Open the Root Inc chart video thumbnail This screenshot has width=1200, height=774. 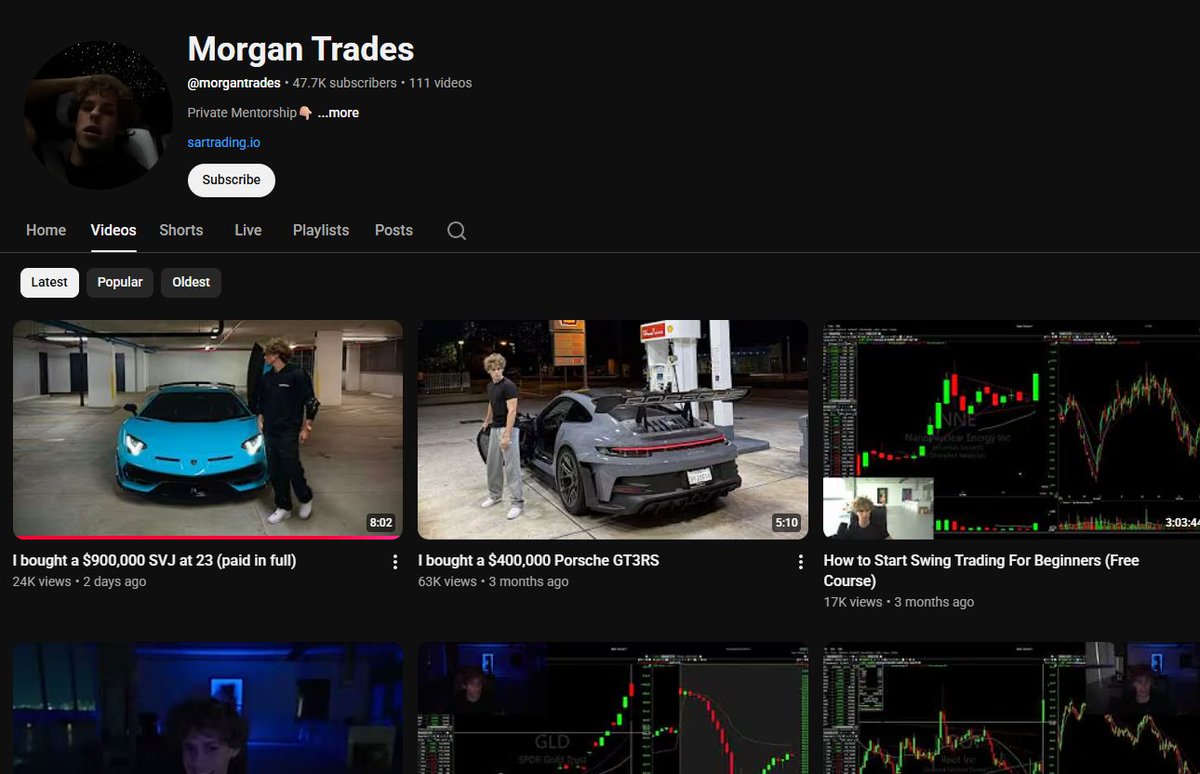pyautogui.click(x=1011, y=708)
